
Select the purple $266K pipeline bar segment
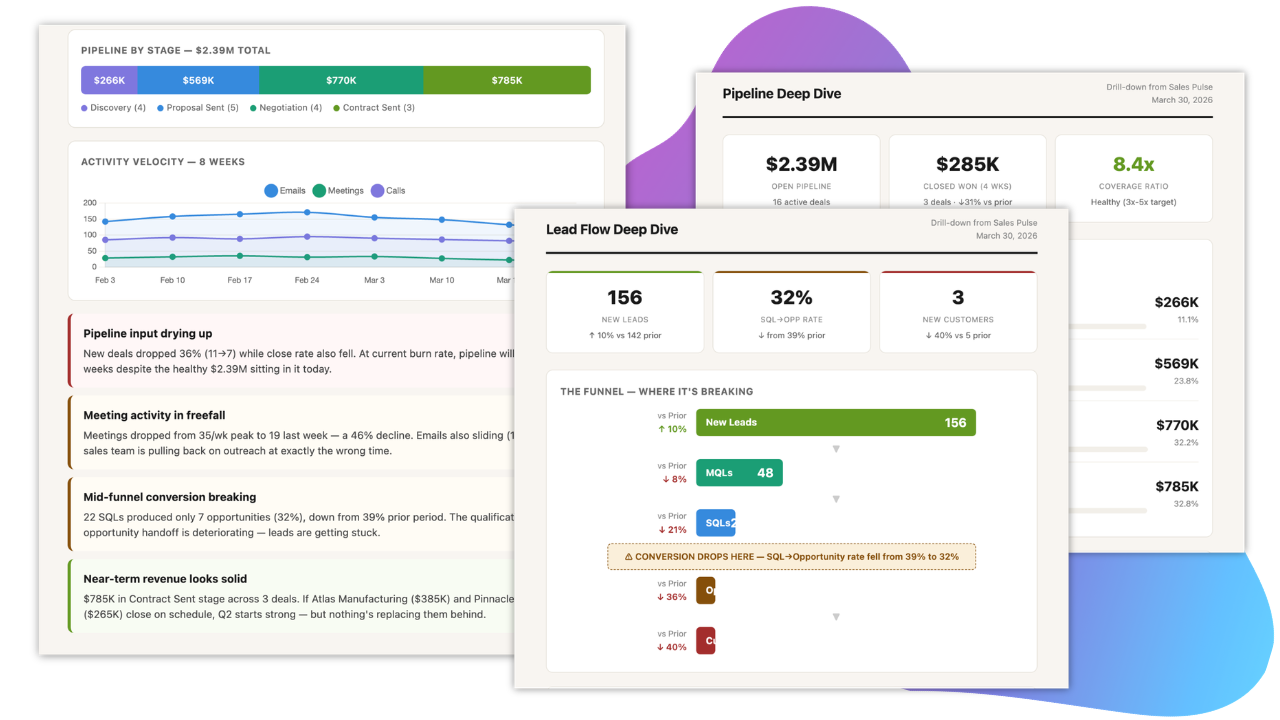click(x=109, y=81)
